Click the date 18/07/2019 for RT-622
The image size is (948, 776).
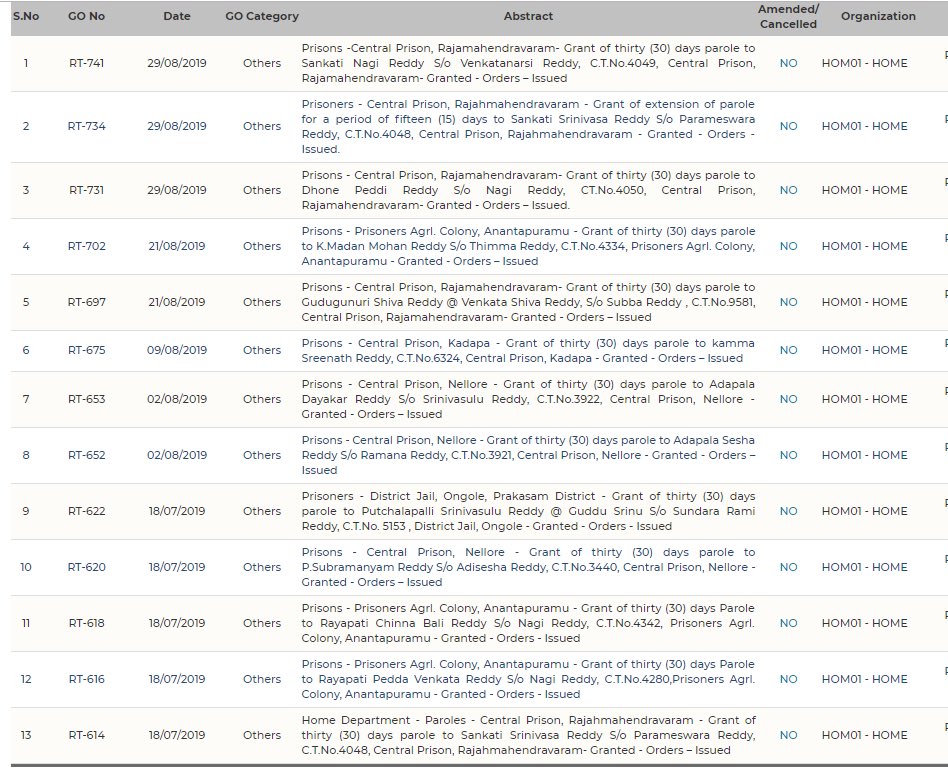177,511
